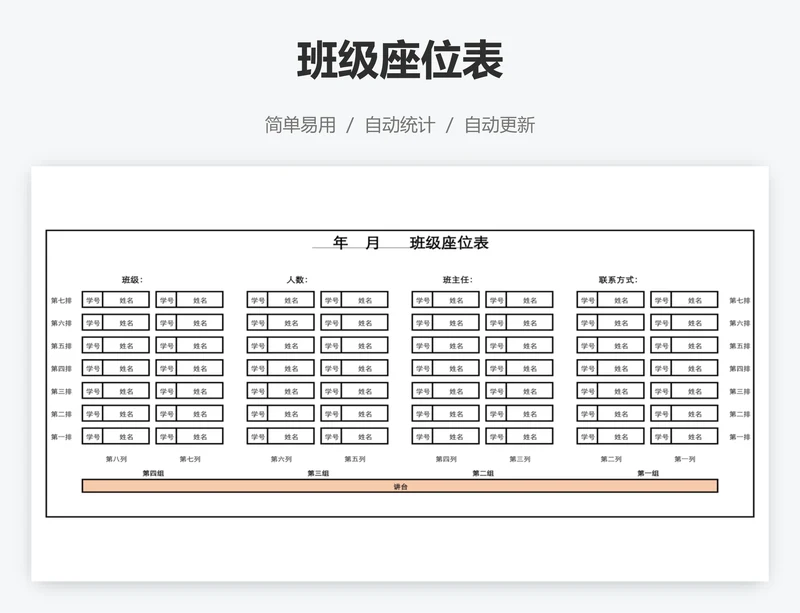Select the 简单易用 subtitle text
The width and height of the screenshot is (800, 613).
[300, 125]
